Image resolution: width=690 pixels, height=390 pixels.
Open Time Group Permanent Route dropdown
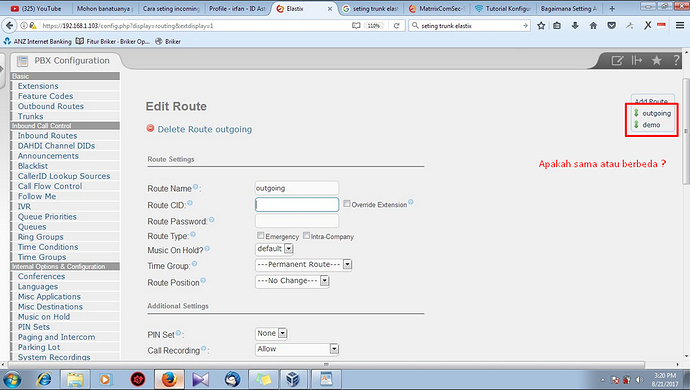click(304, 265)
